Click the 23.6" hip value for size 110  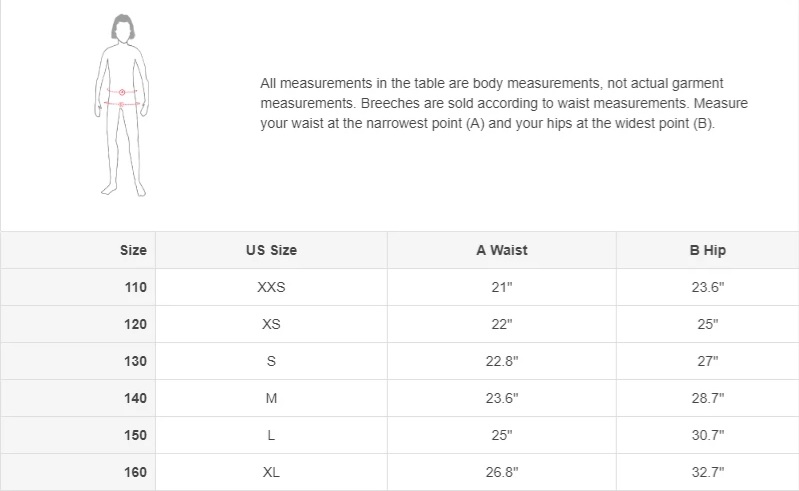tap(708, 287)
